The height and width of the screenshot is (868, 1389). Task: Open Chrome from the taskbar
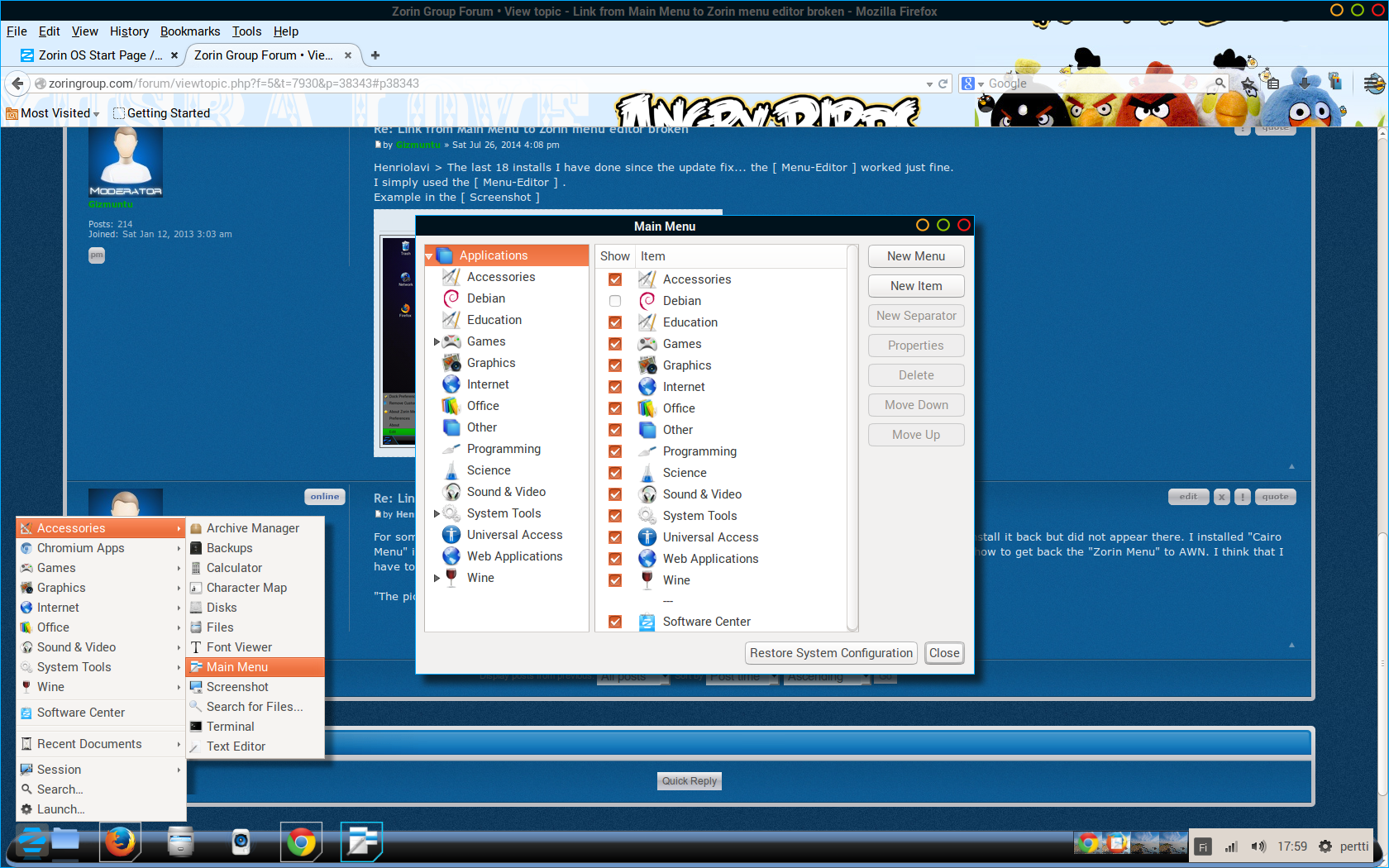pyautogui.click(x=301, y=842)
